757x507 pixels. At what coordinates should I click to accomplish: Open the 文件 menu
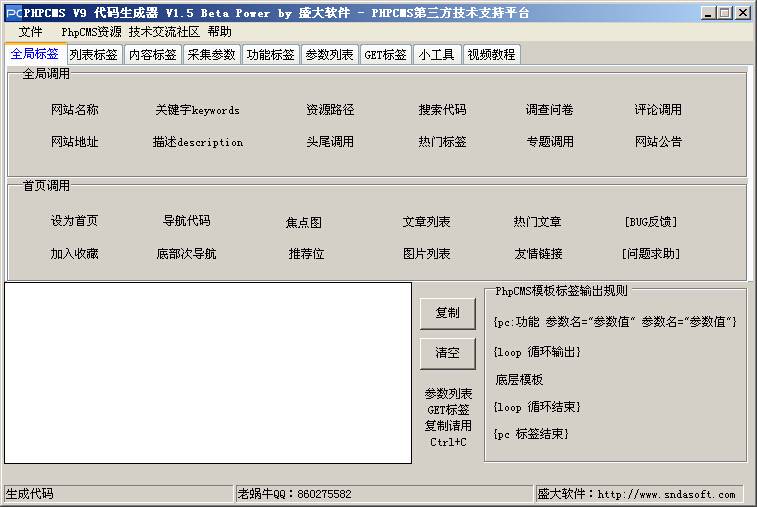[30, 32]
